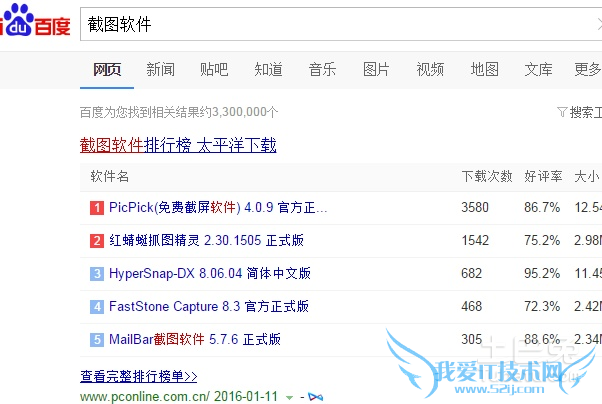Viewport: 602px width, 404px height.
Task: Open the 文库 tab
Action: click(538, 70)
